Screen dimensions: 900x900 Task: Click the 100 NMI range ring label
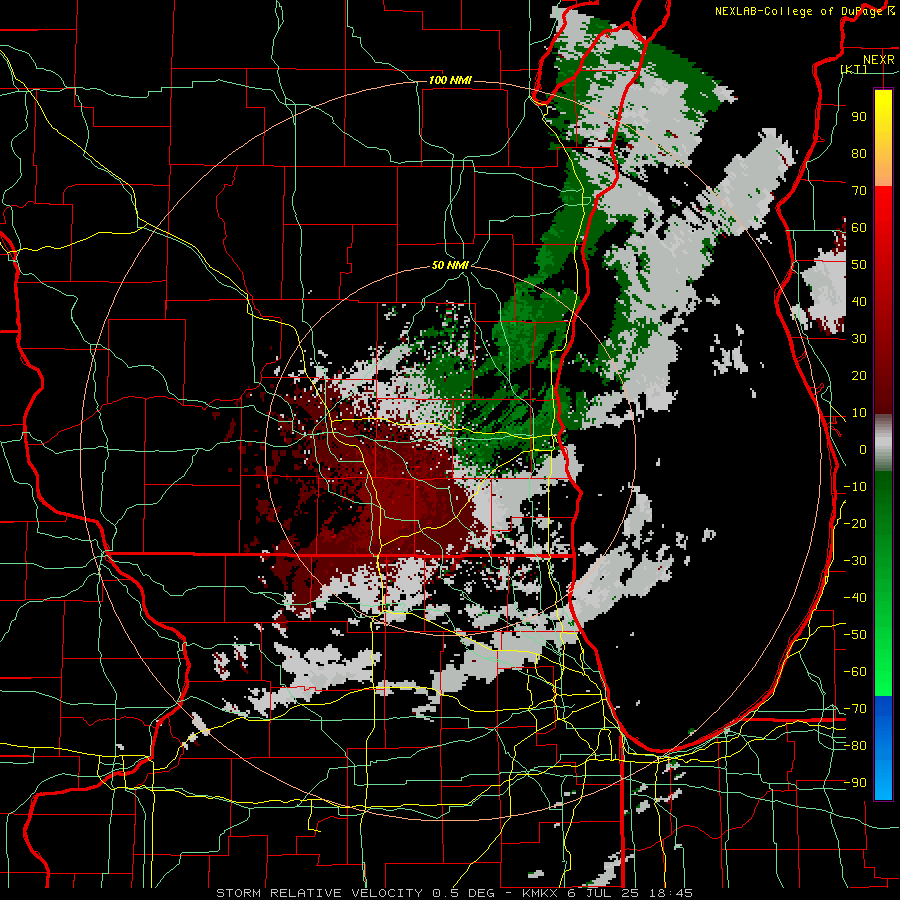450,80
